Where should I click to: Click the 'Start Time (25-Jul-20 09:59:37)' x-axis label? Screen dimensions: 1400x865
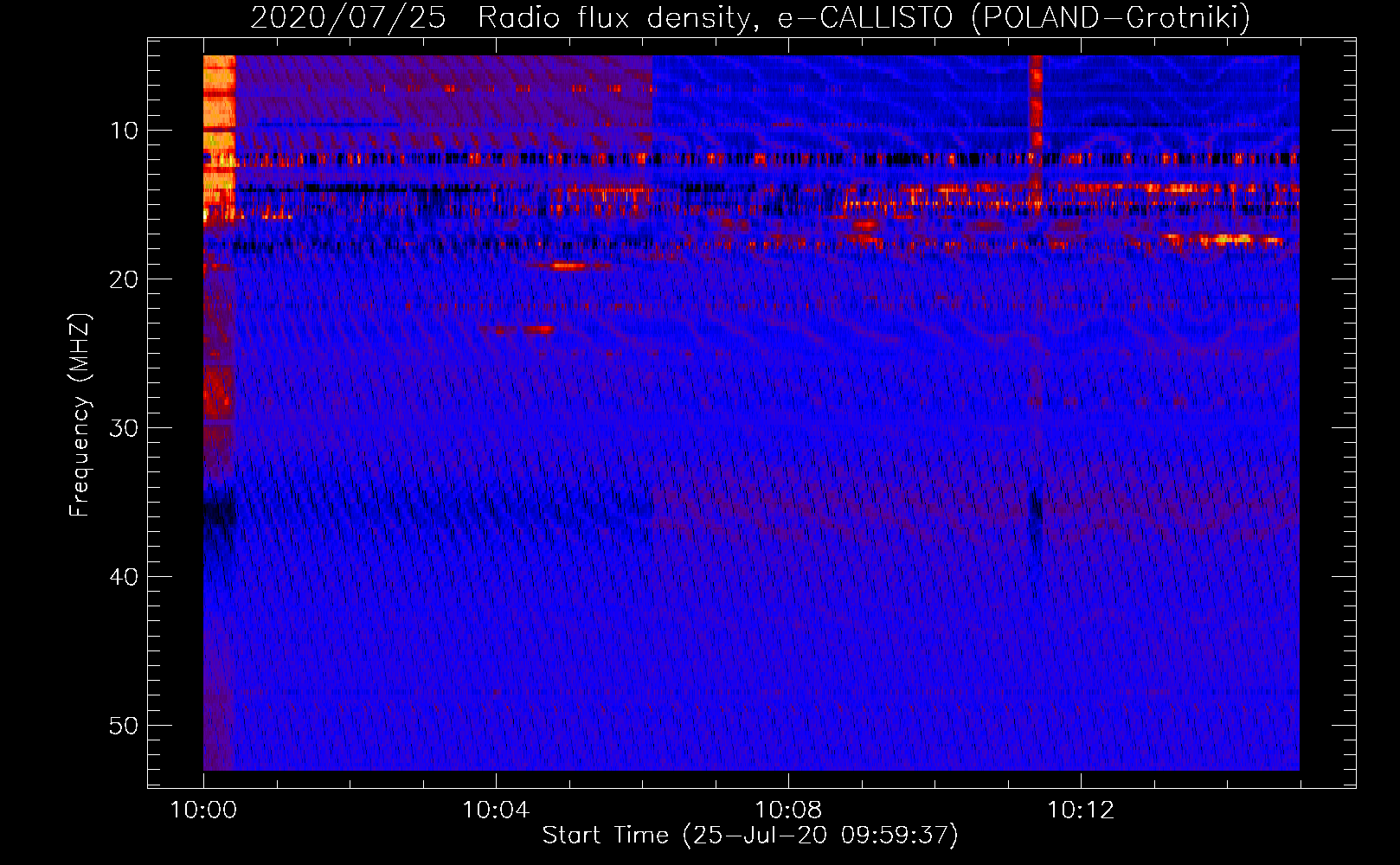click(x=750, y=836)
